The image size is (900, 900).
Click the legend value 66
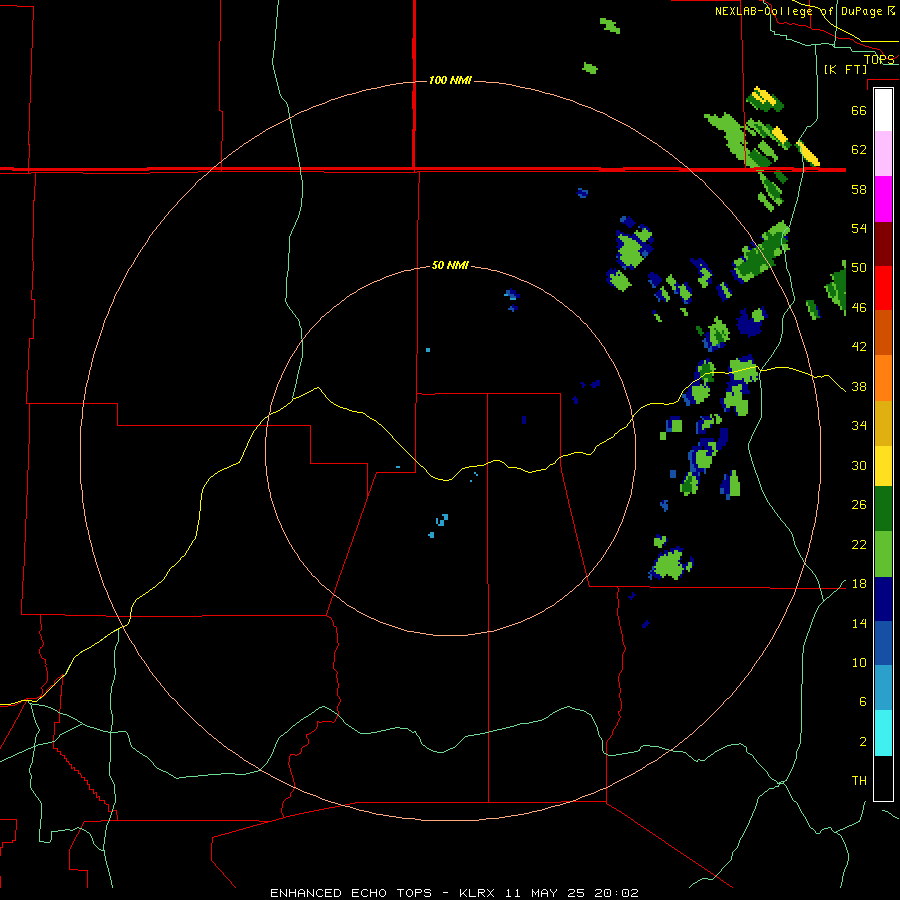click(x=859, y=110)
